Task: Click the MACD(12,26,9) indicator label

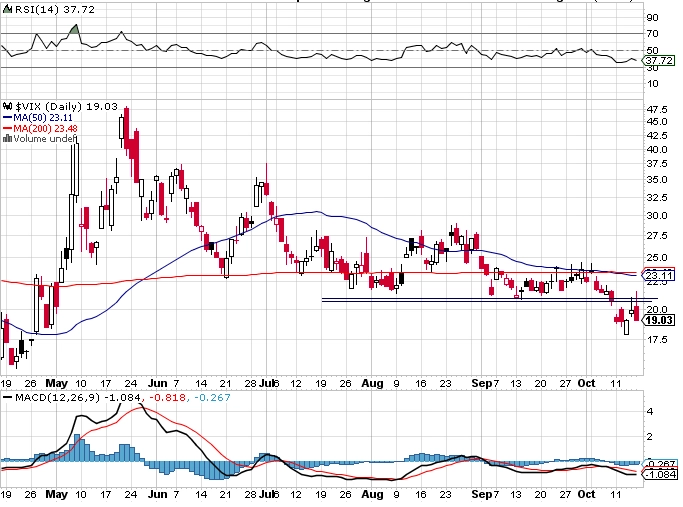Action: (x=57, y=397)
